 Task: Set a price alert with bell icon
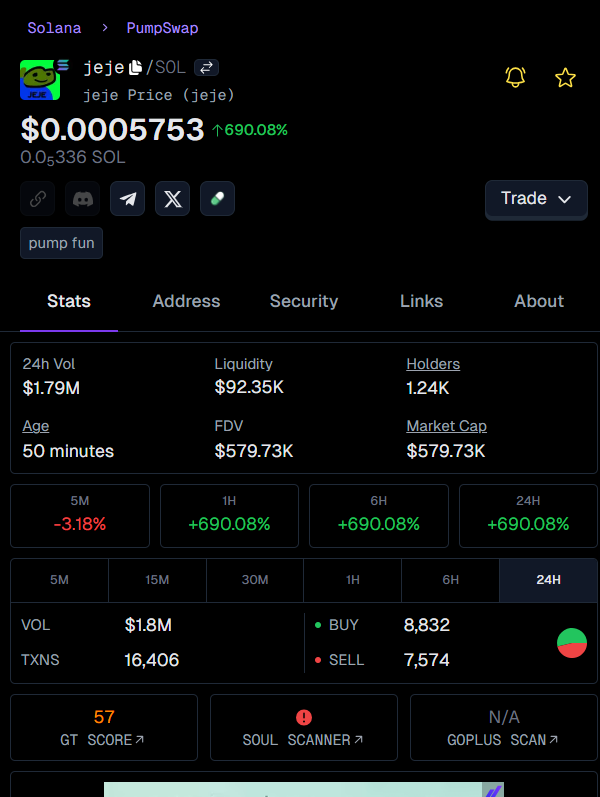(x=515, y=77)
